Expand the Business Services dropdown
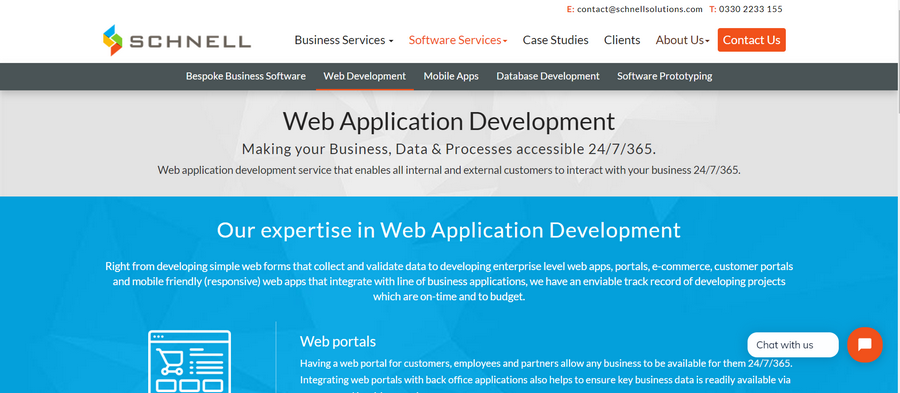 [x=344, y=40]
